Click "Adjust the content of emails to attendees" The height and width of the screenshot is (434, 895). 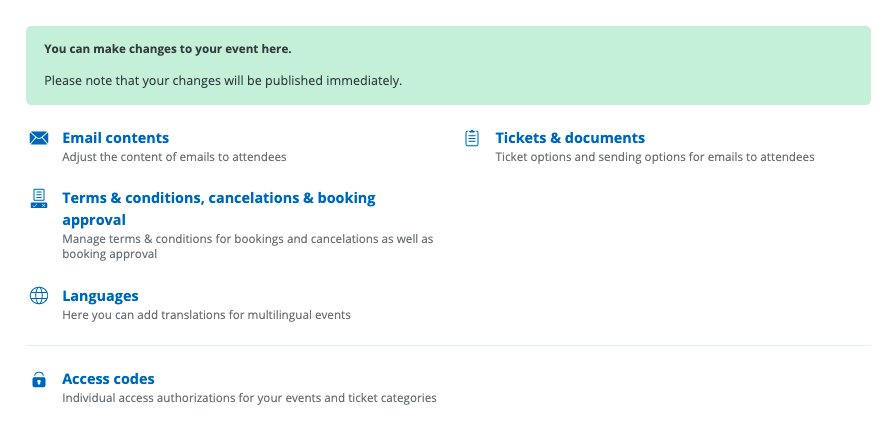[174, 157]
